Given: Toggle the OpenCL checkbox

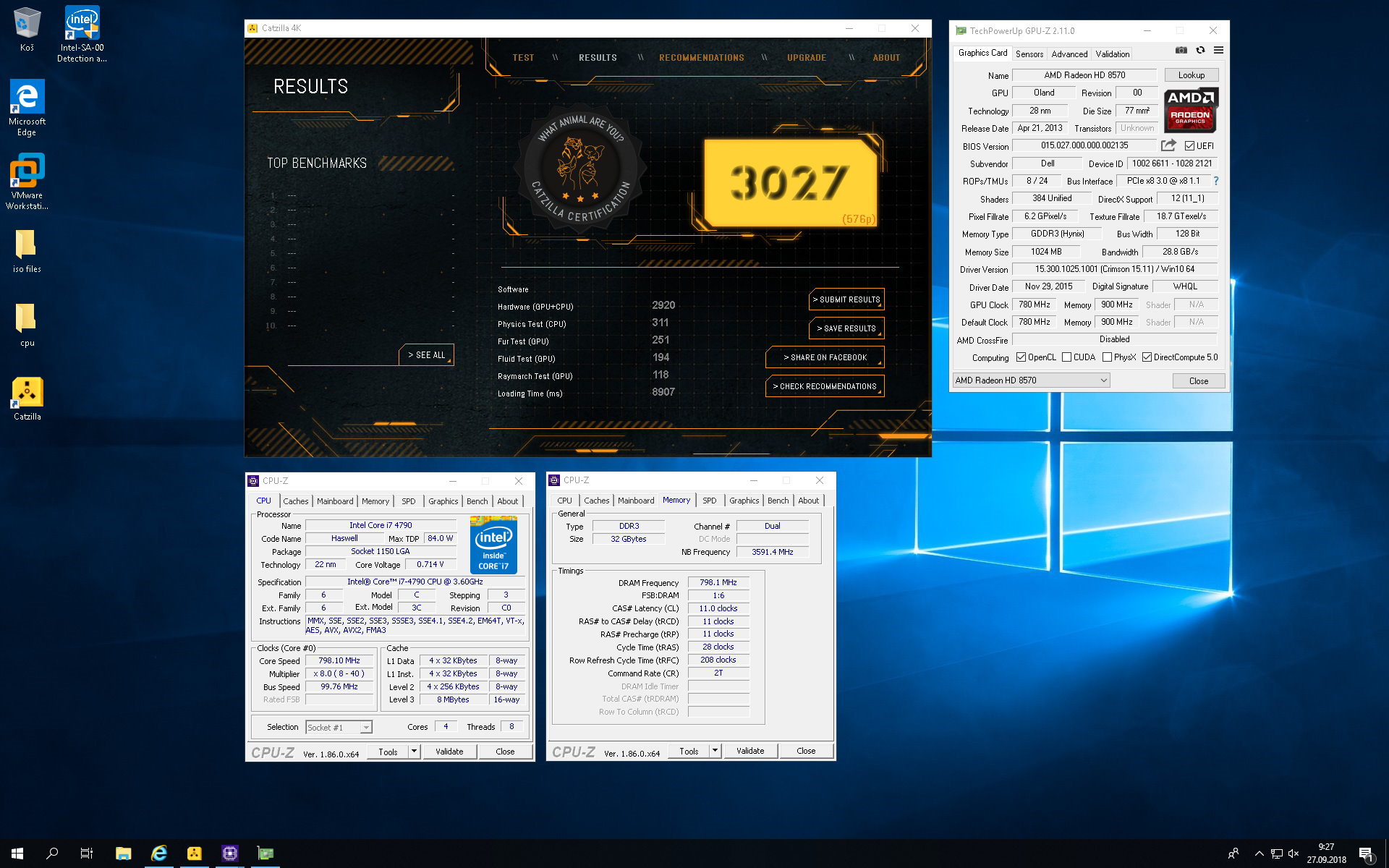Looking at the screenshot, I should pyautogui.click(x=1021, y=357).
